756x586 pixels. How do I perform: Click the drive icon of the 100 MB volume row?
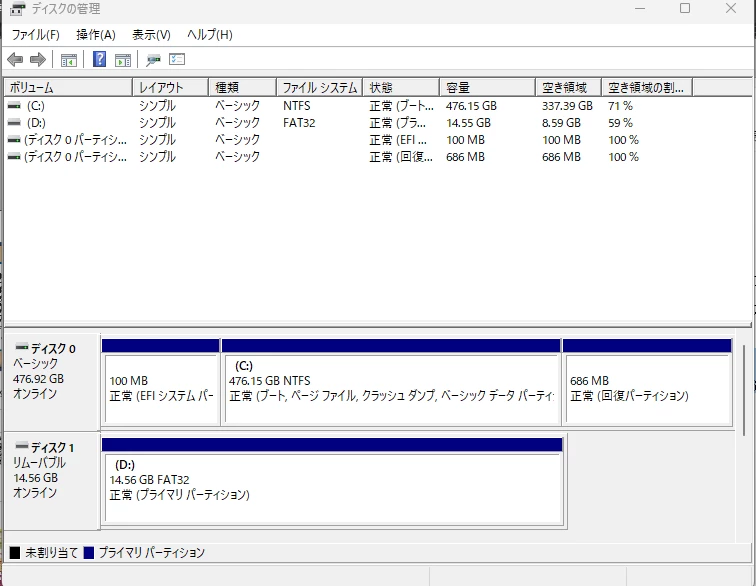[14, 140]
